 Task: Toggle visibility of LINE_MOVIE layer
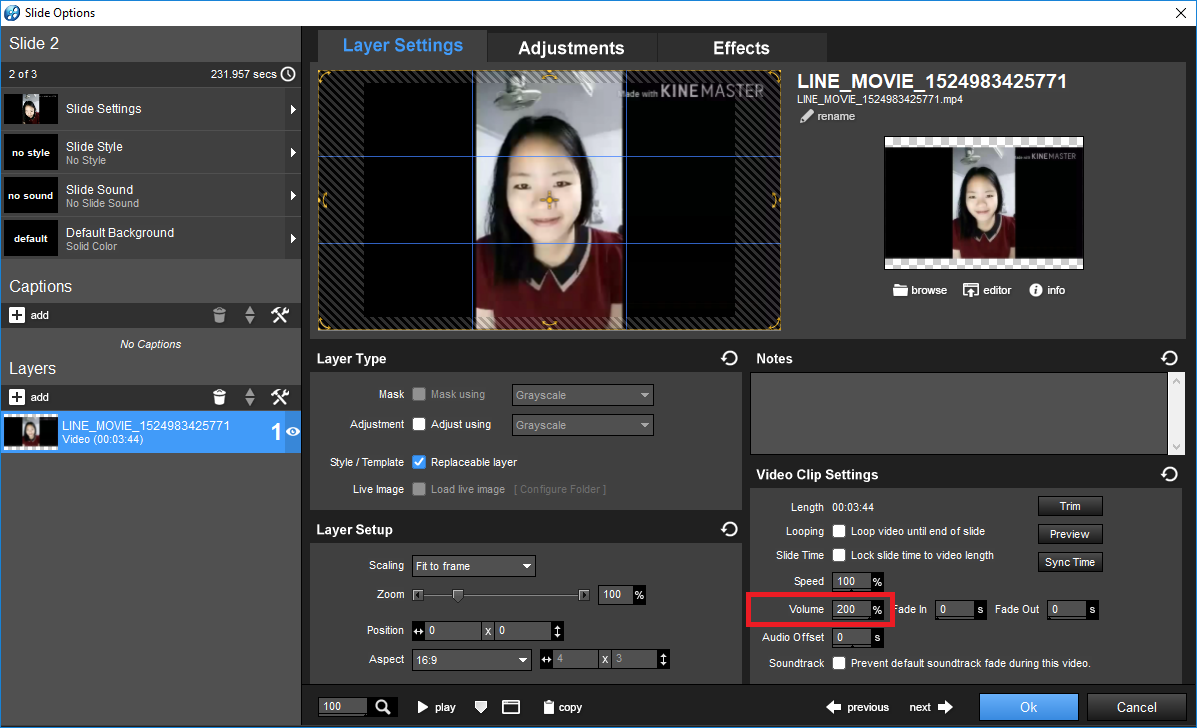coord(293,432)
